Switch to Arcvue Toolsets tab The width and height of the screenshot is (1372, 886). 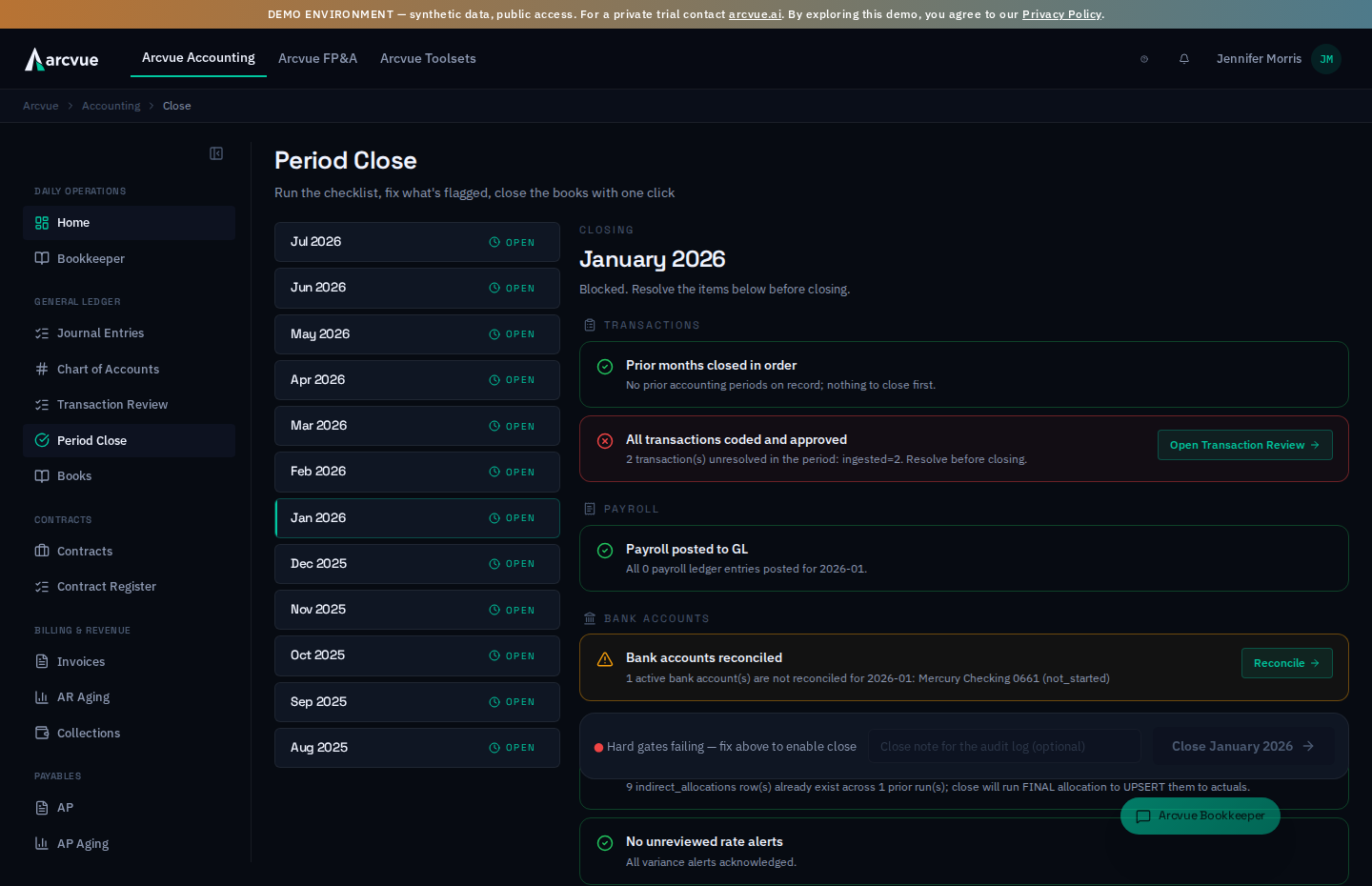pos(428,59)
